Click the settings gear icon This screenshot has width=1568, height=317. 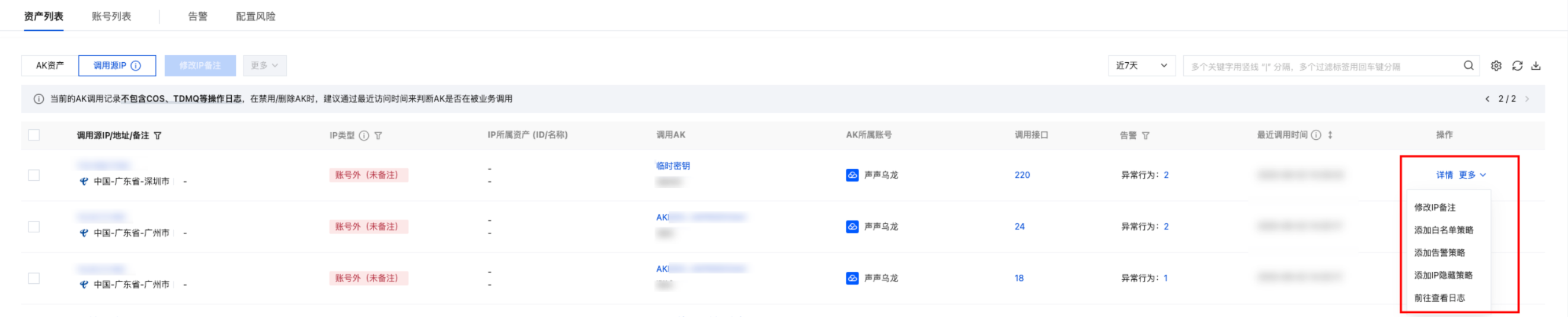(x=1496, y=66)
